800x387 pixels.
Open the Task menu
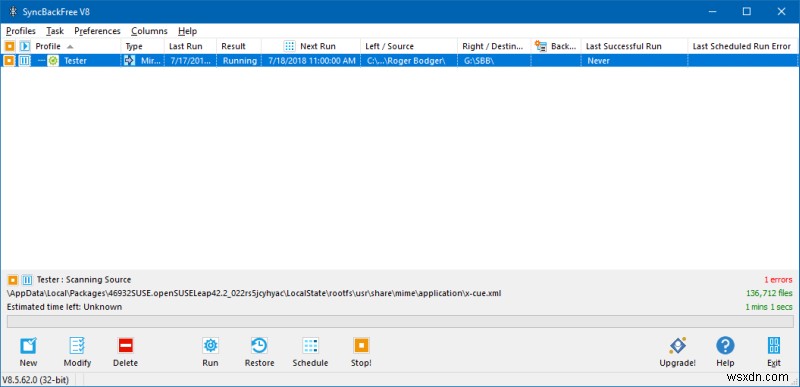55,31
